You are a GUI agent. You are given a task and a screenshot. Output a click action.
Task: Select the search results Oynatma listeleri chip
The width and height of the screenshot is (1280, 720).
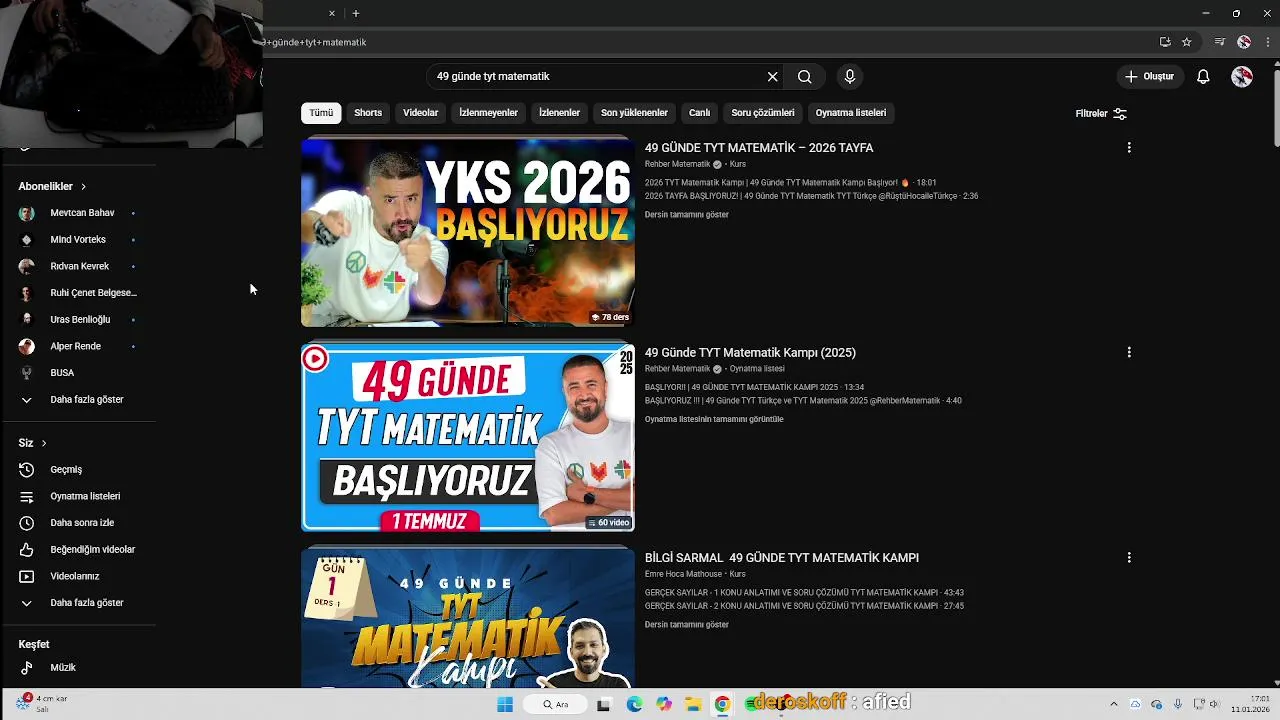tap(851, 113)
